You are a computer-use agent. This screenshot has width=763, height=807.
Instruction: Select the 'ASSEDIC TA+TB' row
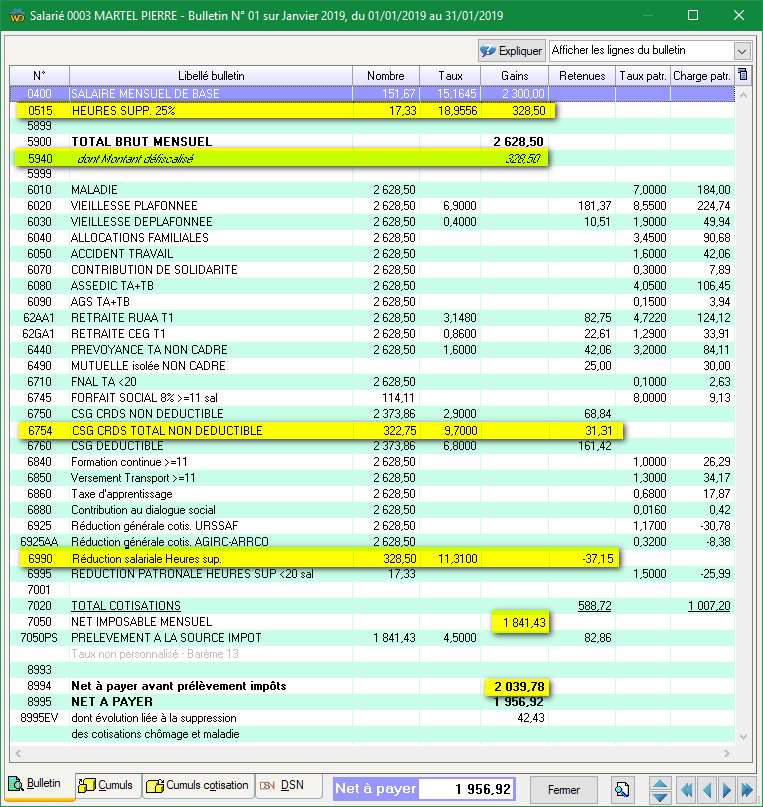pyautogui.click(x=372, y=286)
